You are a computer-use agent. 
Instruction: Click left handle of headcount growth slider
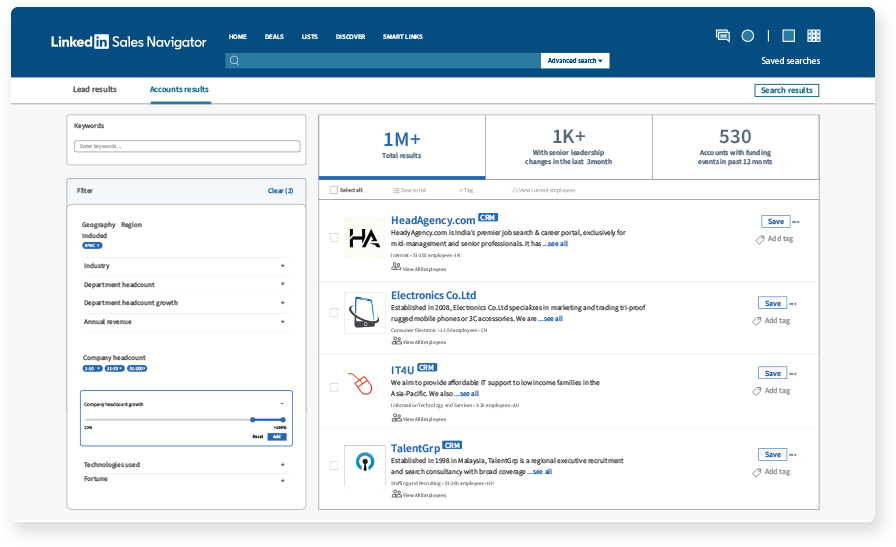click(253, 420)
